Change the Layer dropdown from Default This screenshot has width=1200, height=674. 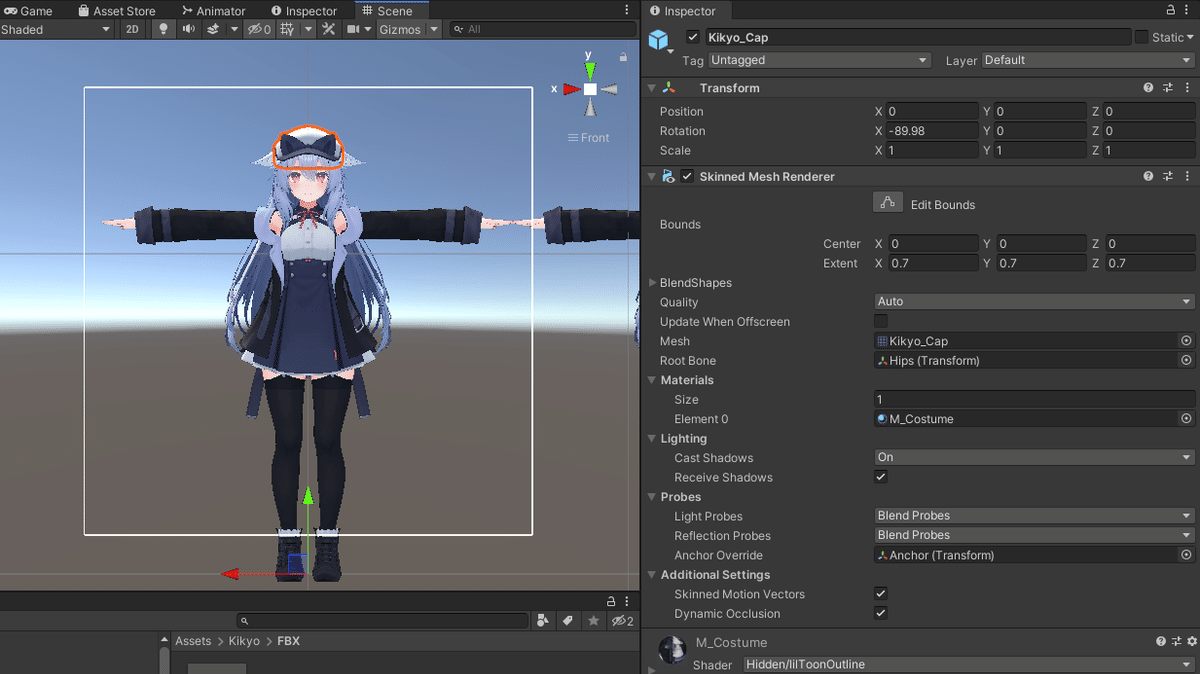1086,60
